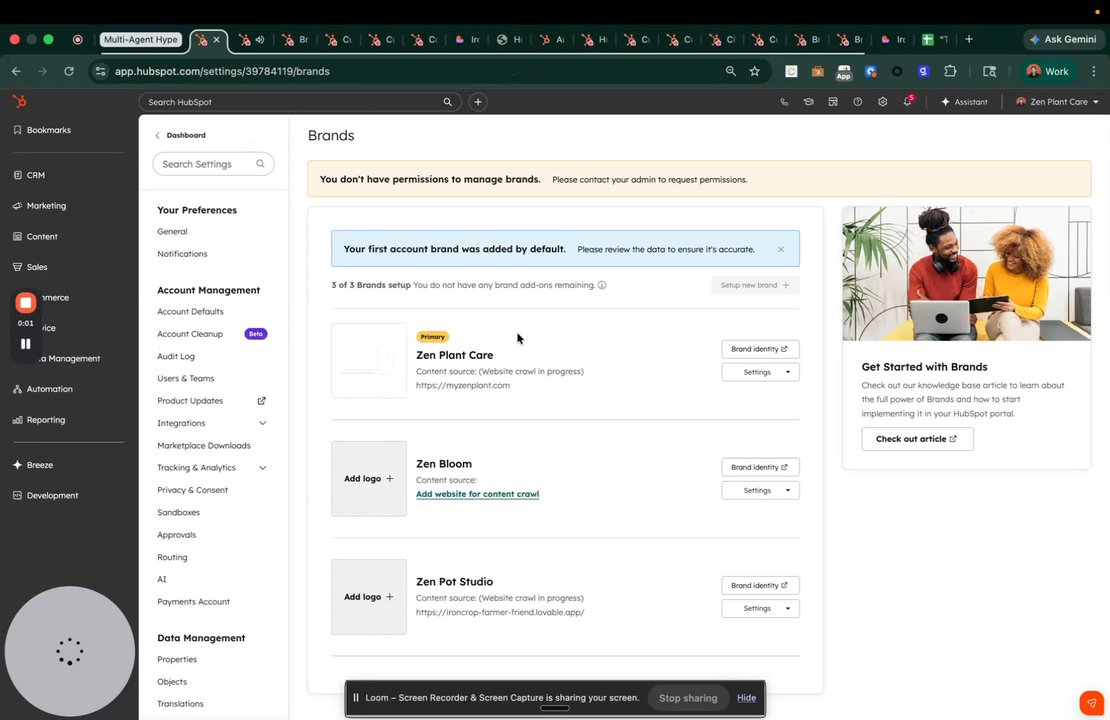Open Brand identity for Zen Plant Care

point(760,349)
